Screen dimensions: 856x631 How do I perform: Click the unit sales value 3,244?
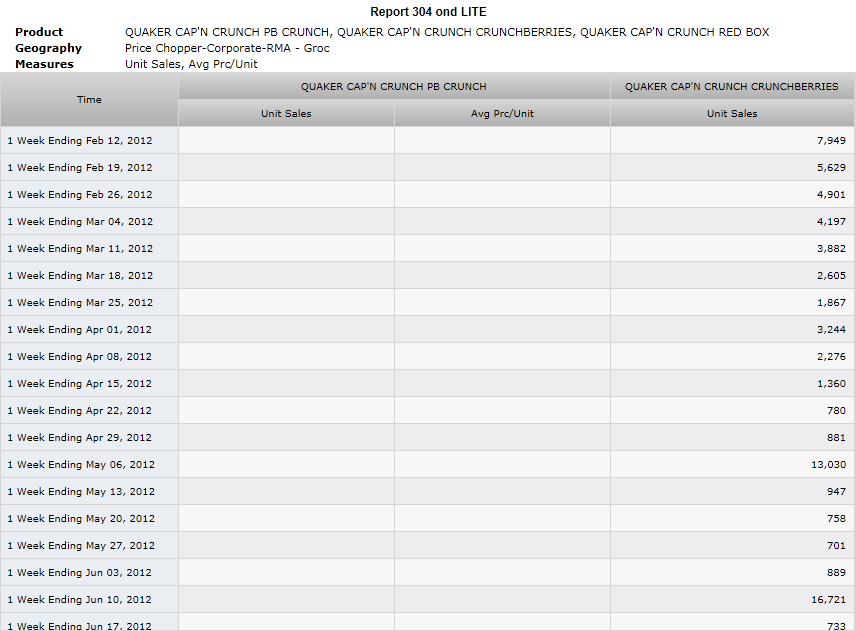click(x=831, y=330)
